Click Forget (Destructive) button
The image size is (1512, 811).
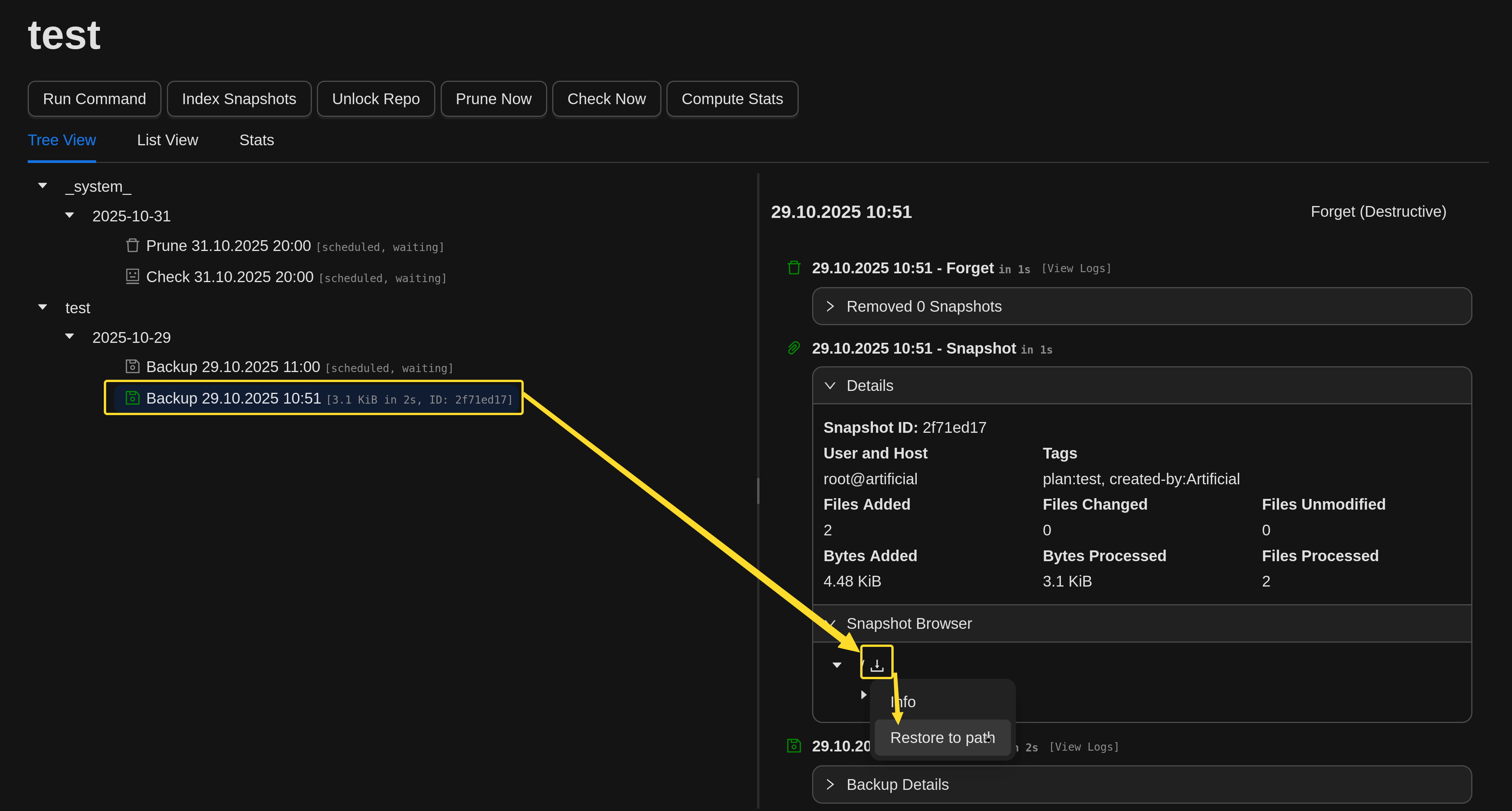(1377, 212)
